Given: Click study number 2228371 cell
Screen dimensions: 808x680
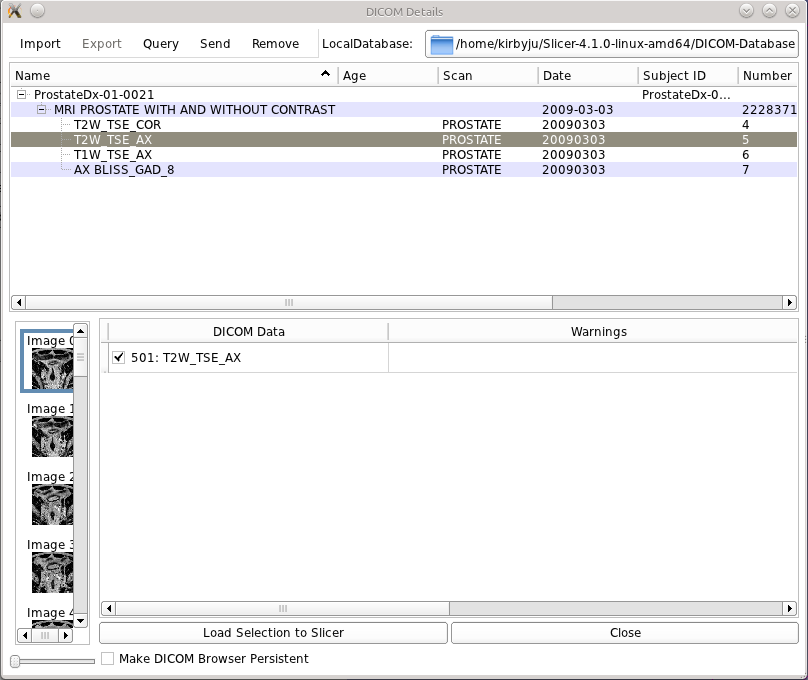Looking at the screenshot, I should coord(769,110).
